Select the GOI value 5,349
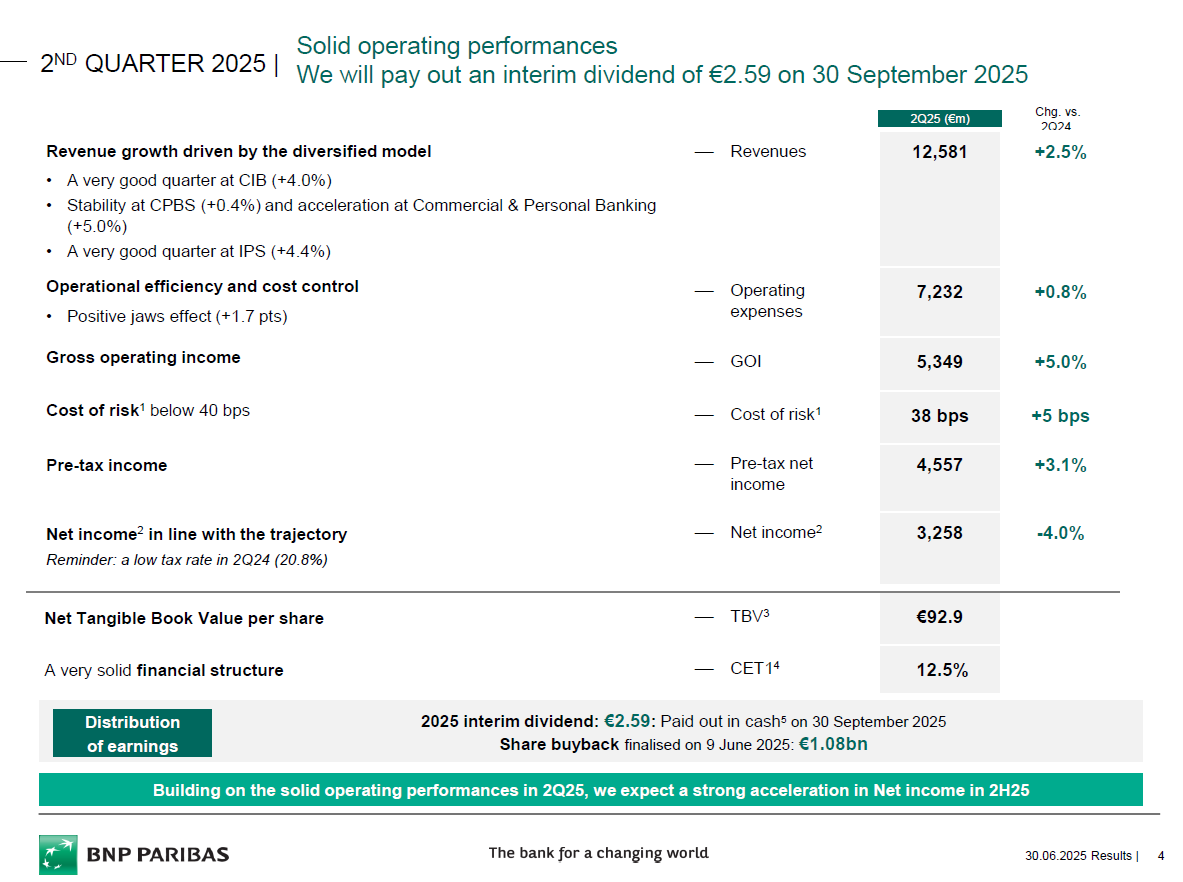 point(939,362)
